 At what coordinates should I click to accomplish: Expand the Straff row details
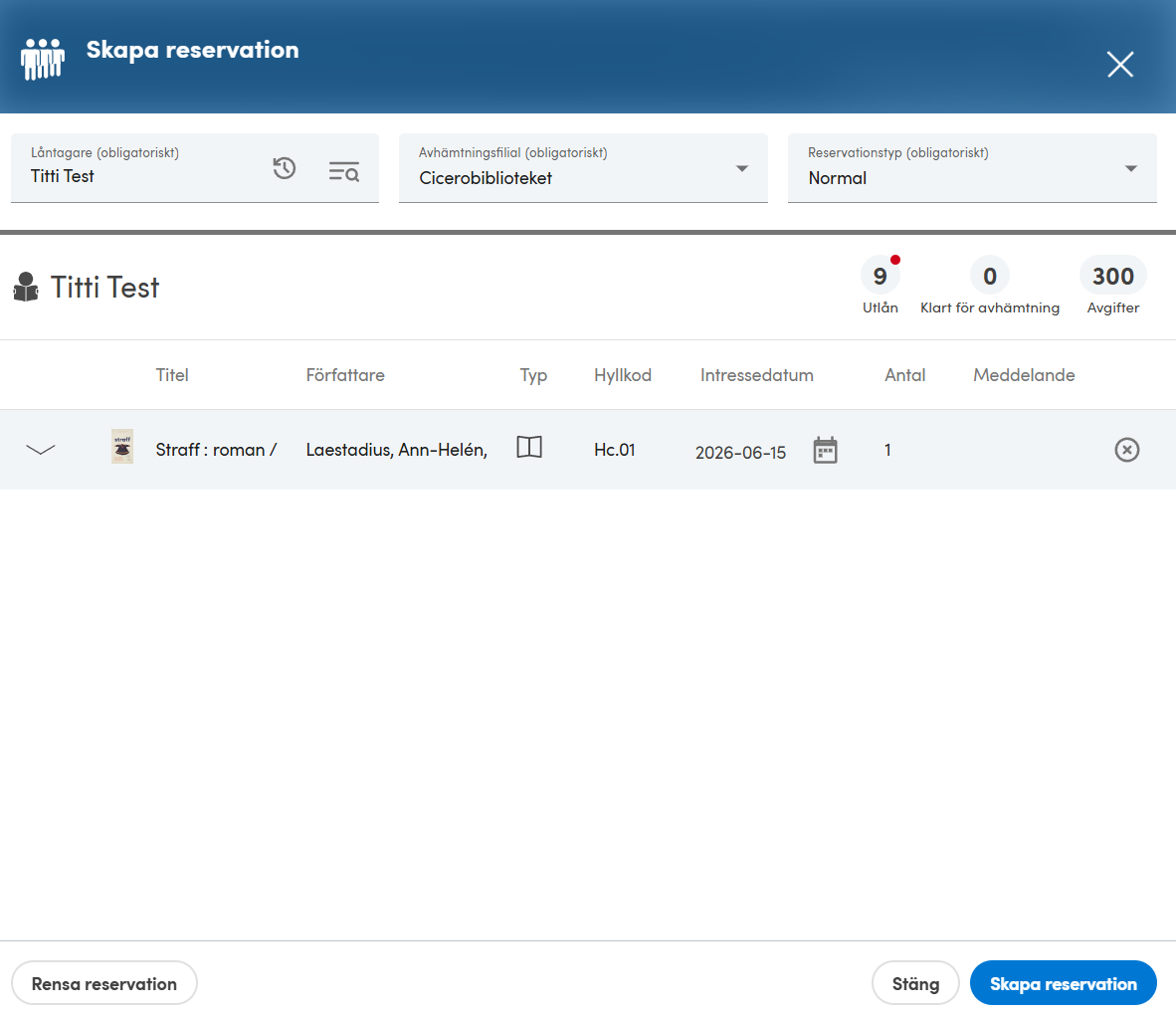click(41, 450)
